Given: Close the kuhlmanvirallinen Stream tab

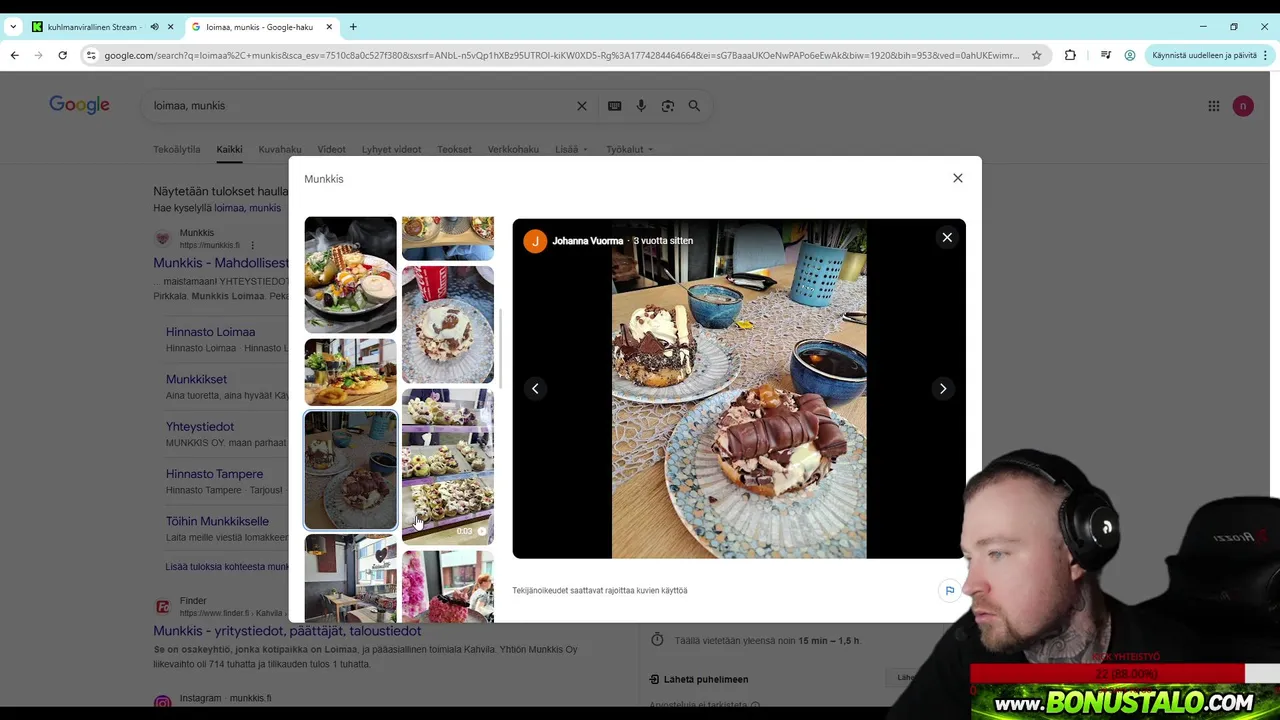Looking at the screenshot, I should (x=171, y=27).
